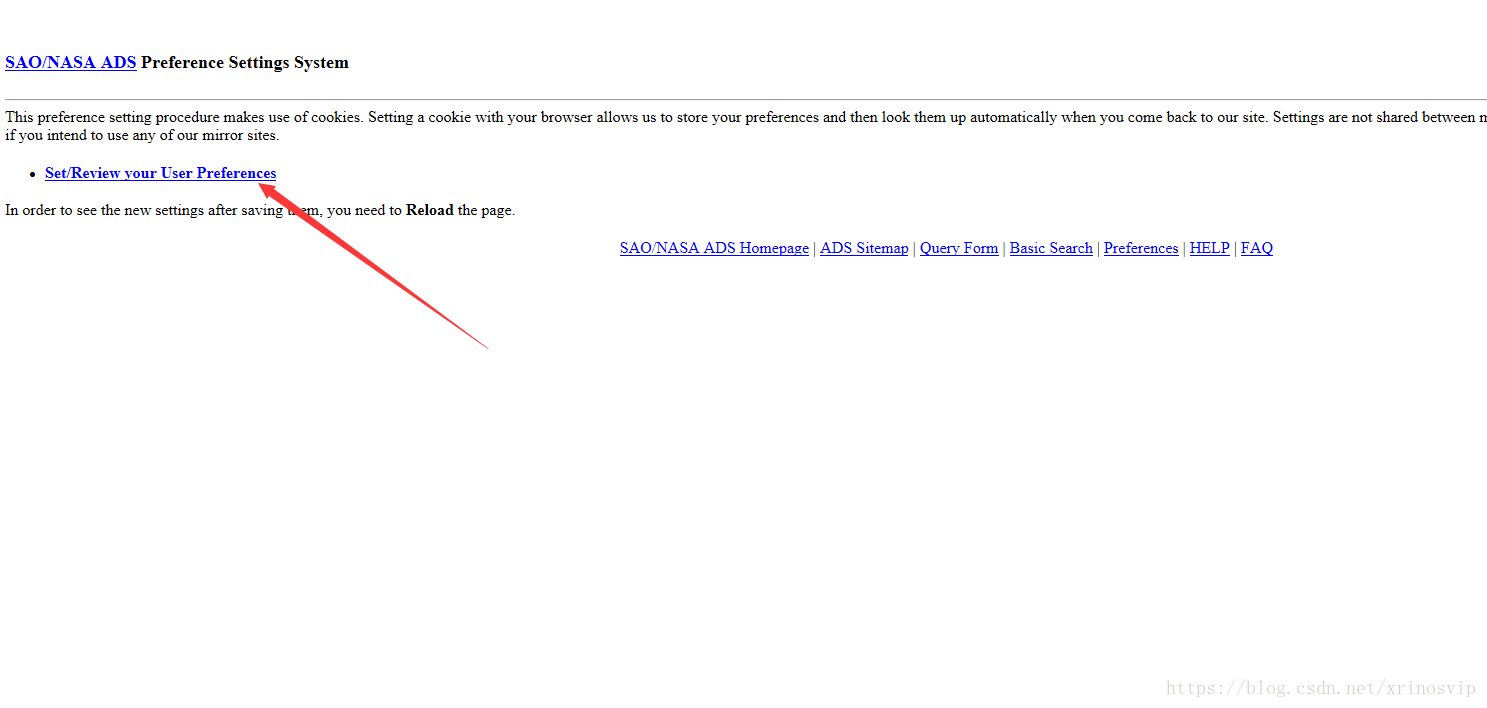1487x708 pixels.
Task: Open the Query Form link
Action: (x=959, y=248)
